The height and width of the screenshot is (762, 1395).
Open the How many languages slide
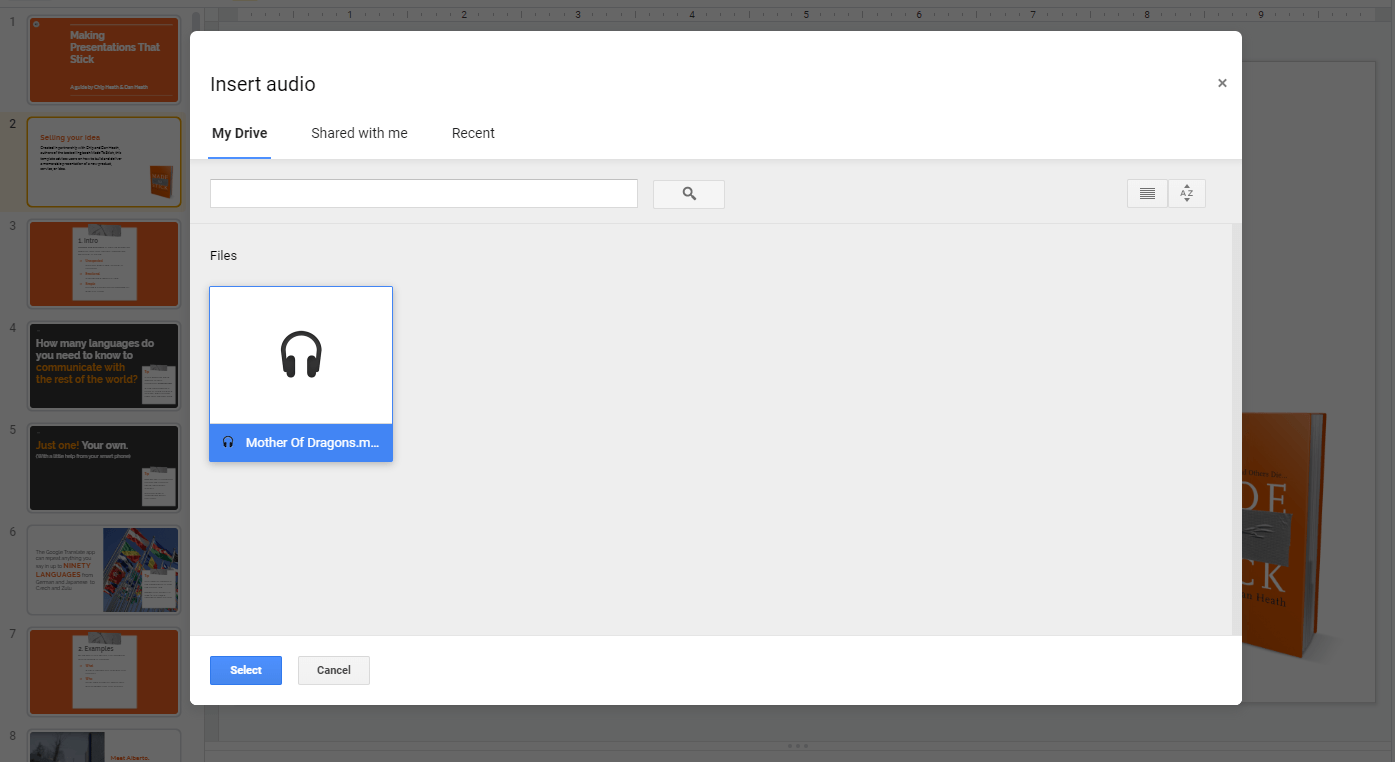tap(103, 365)
